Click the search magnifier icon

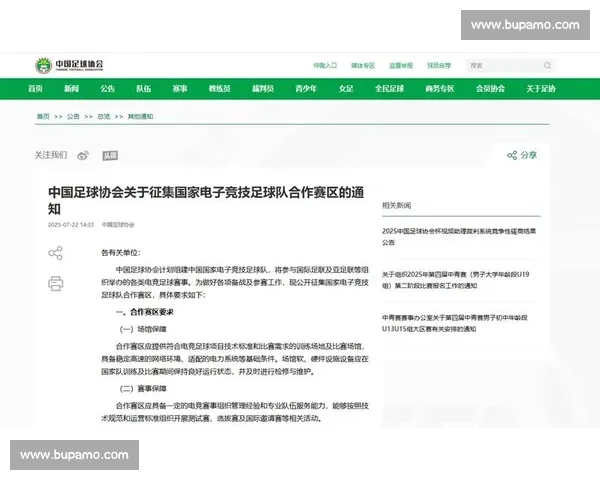tap(548, 65)
